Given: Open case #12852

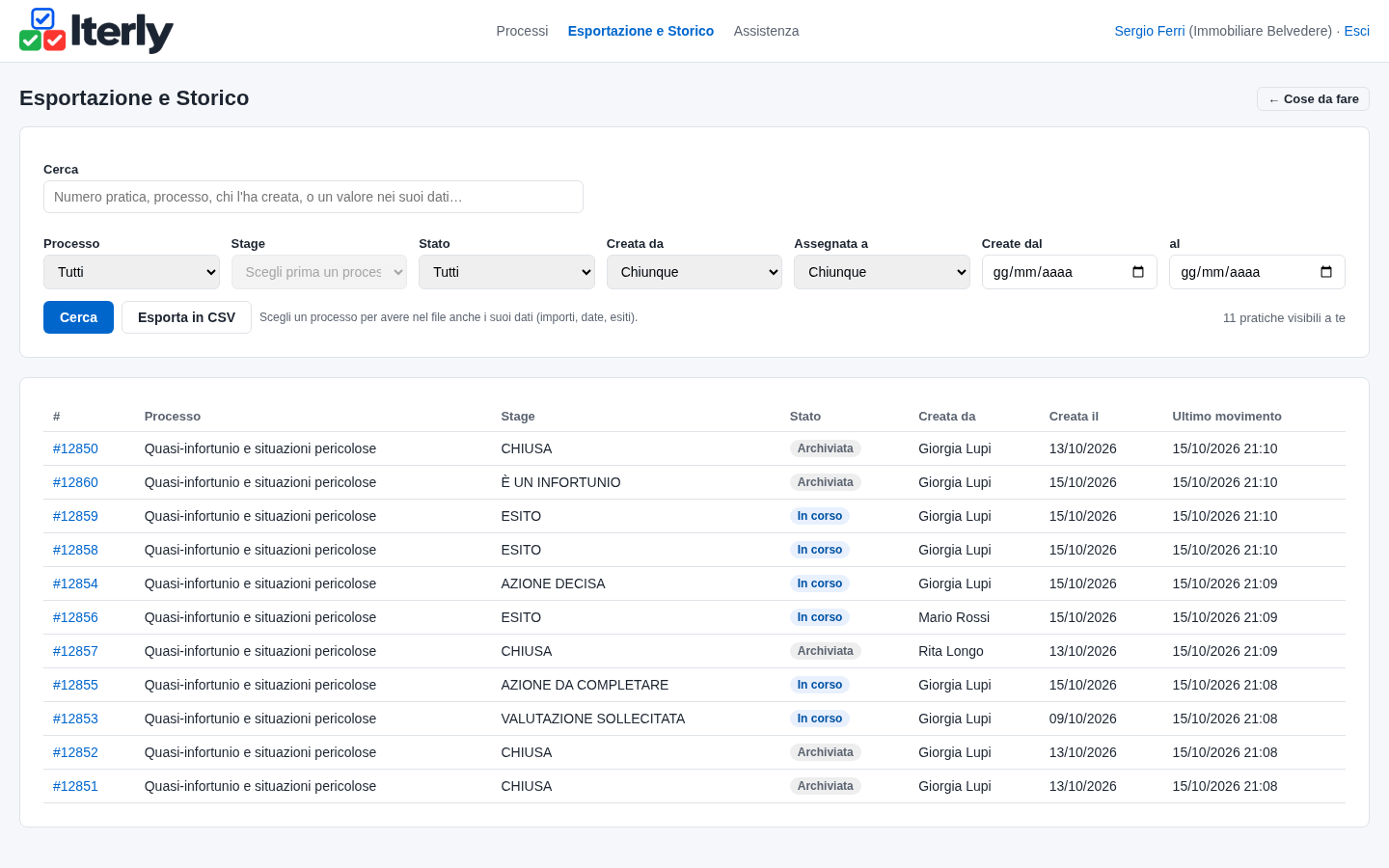Looking at the screenshot, I should [75, 752].
